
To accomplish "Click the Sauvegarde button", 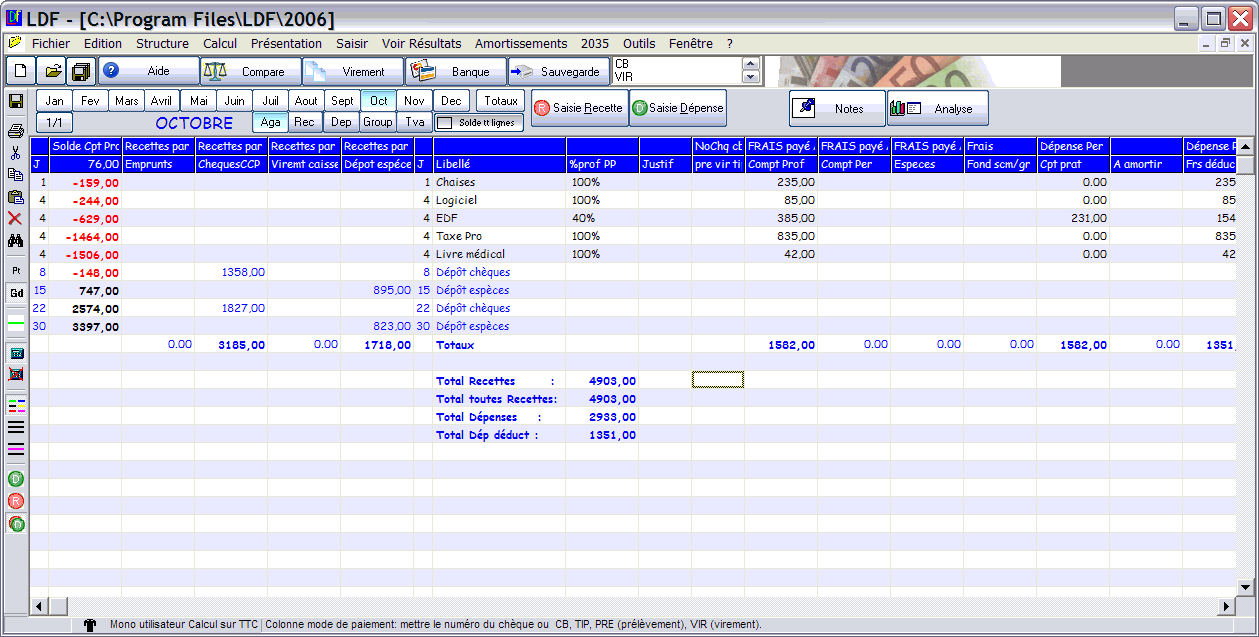I will click(558, 71).
